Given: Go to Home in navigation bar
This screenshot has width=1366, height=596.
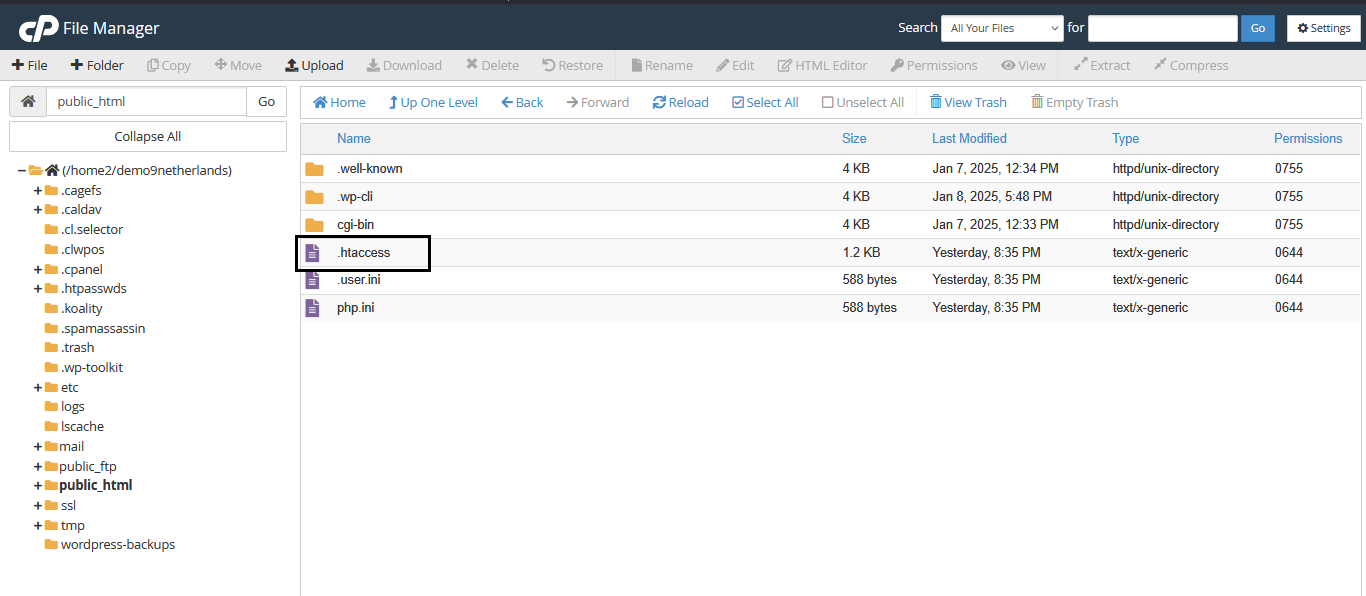Looking at the screenshot, I should [x=339, y=102].
